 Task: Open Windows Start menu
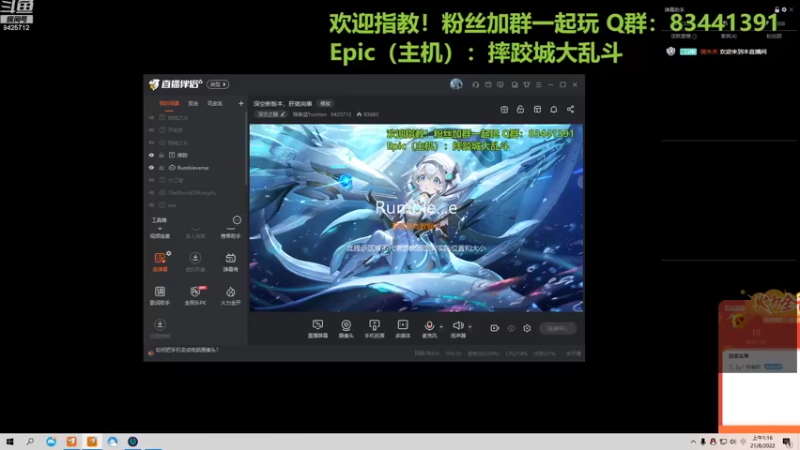pyautogui.click(x=10, y=442)
